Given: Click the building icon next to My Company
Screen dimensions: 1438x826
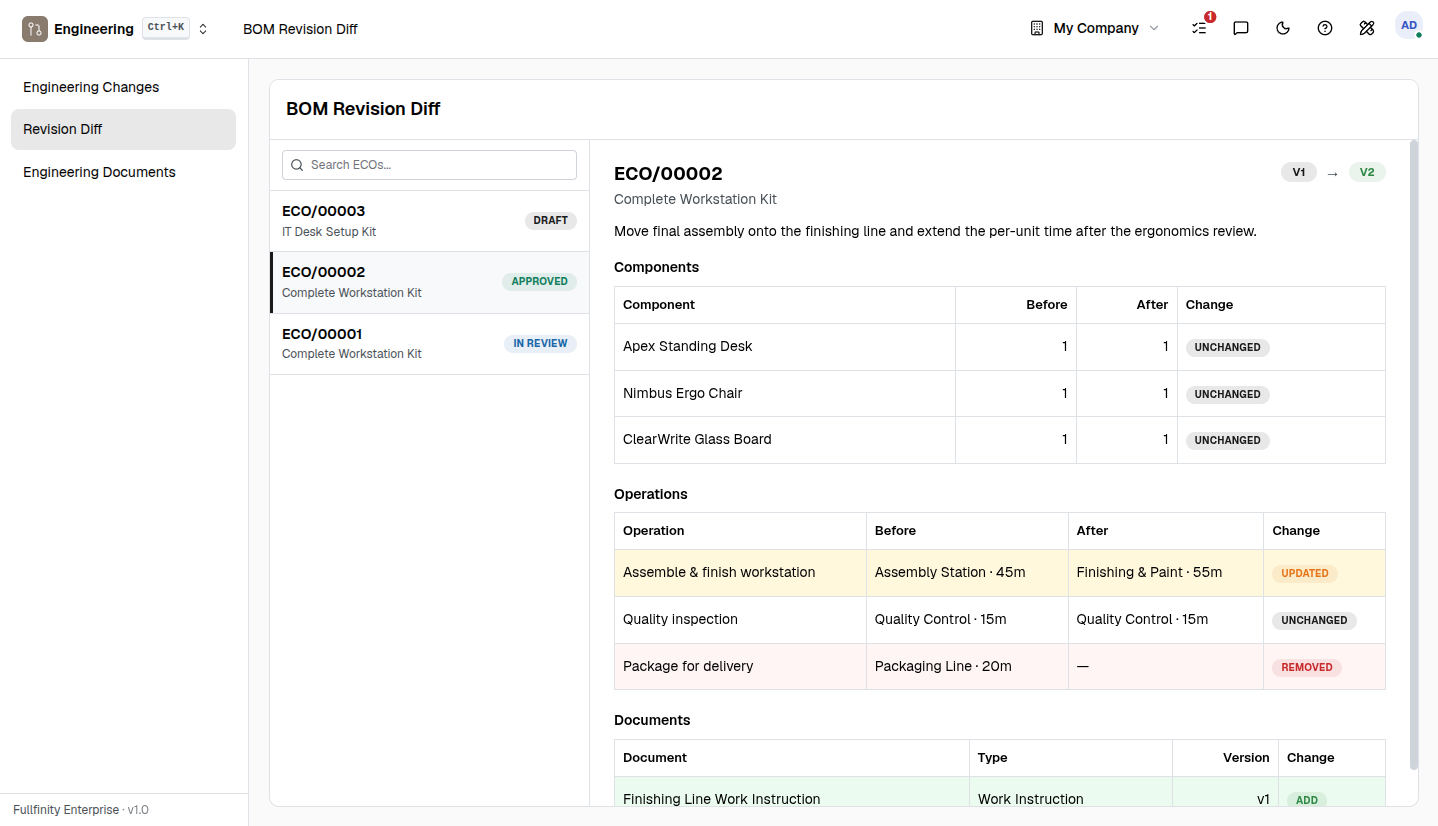Looking at the screenshot, I should (1037, 28).
